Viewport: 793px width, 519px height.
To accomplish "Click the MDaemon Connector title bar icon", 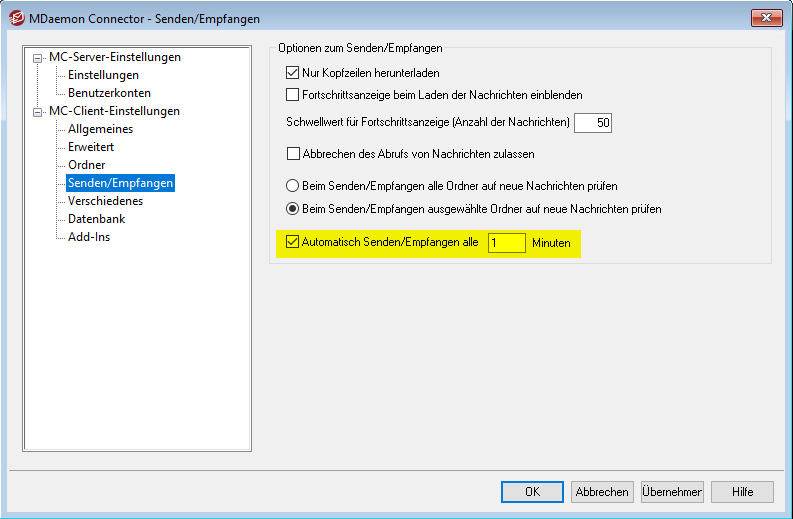I will click(17, 17).
